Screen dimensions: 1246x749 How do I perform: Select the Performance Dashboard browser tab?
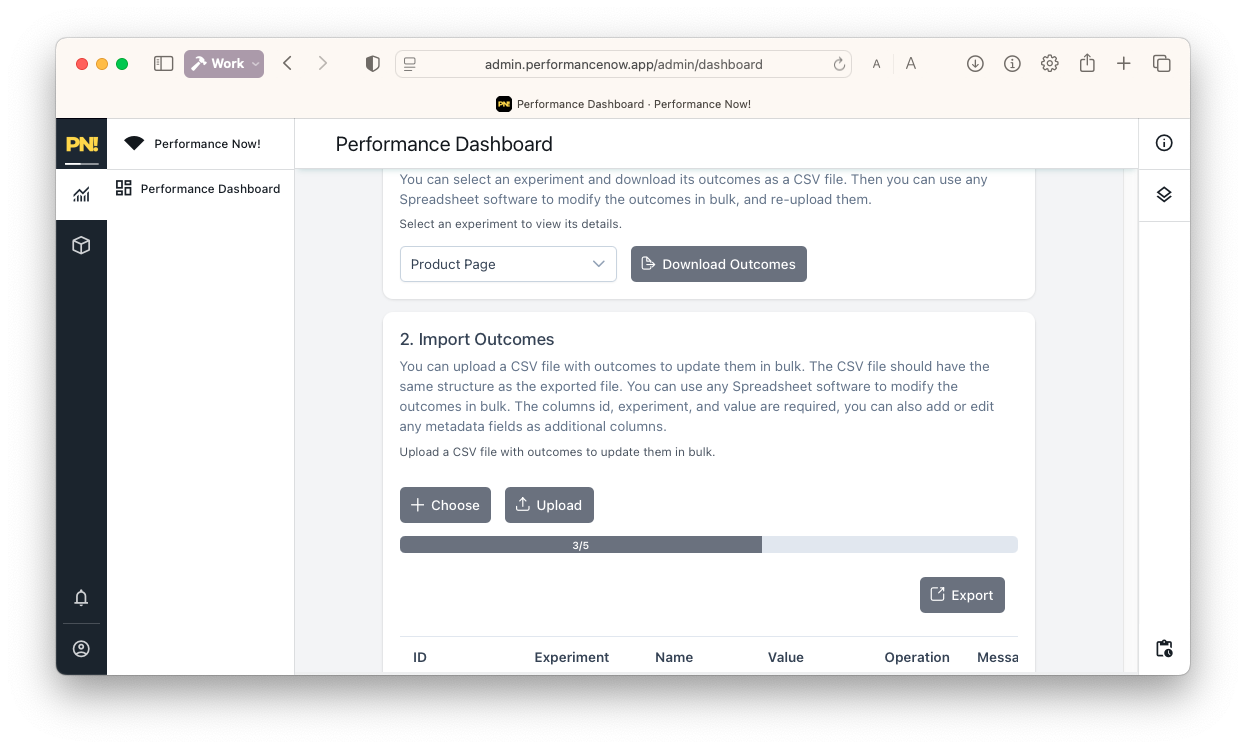coord(623,104)
